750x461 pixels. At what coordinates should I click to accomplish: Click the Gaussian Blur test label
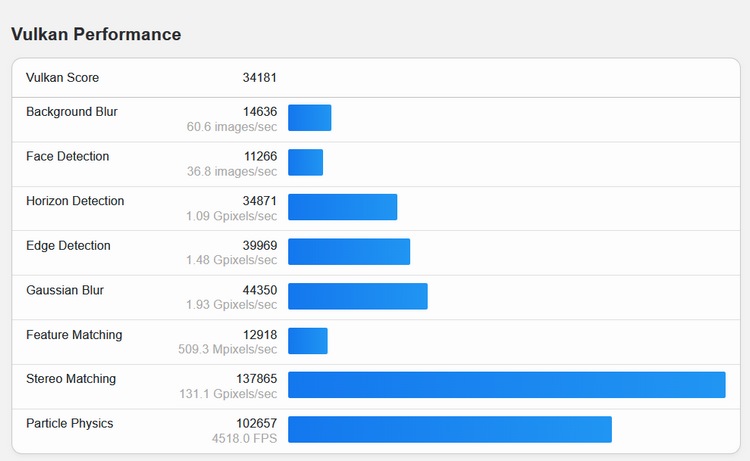pos(65,290)
